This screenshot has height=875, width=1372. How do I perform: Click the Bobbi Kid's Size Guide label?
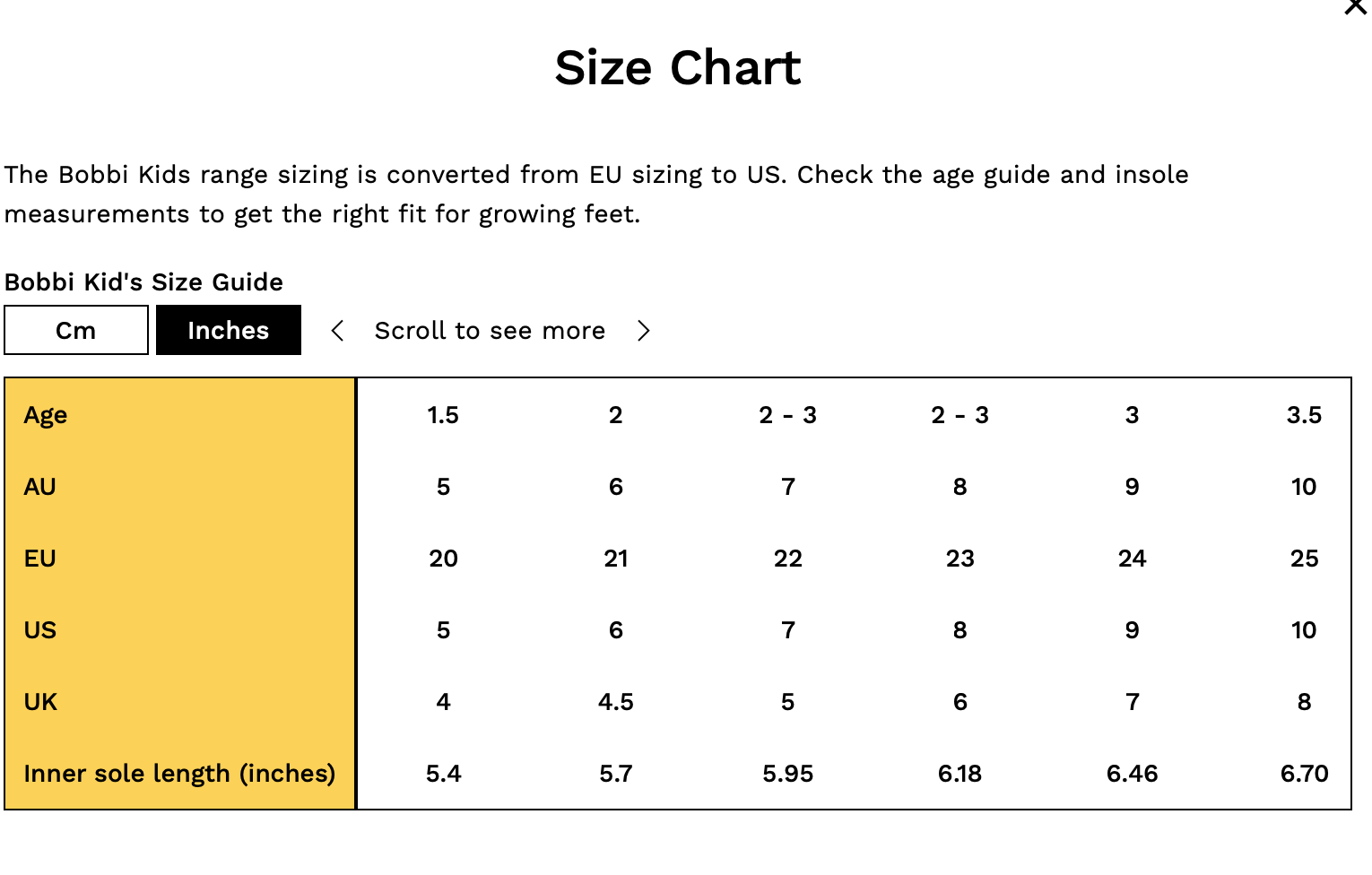tap(143, 282)
